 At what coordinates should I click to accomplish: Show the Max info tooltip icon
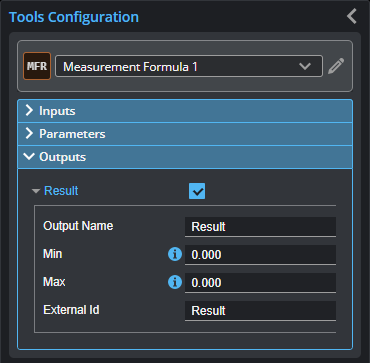click(x=175, y=282)
